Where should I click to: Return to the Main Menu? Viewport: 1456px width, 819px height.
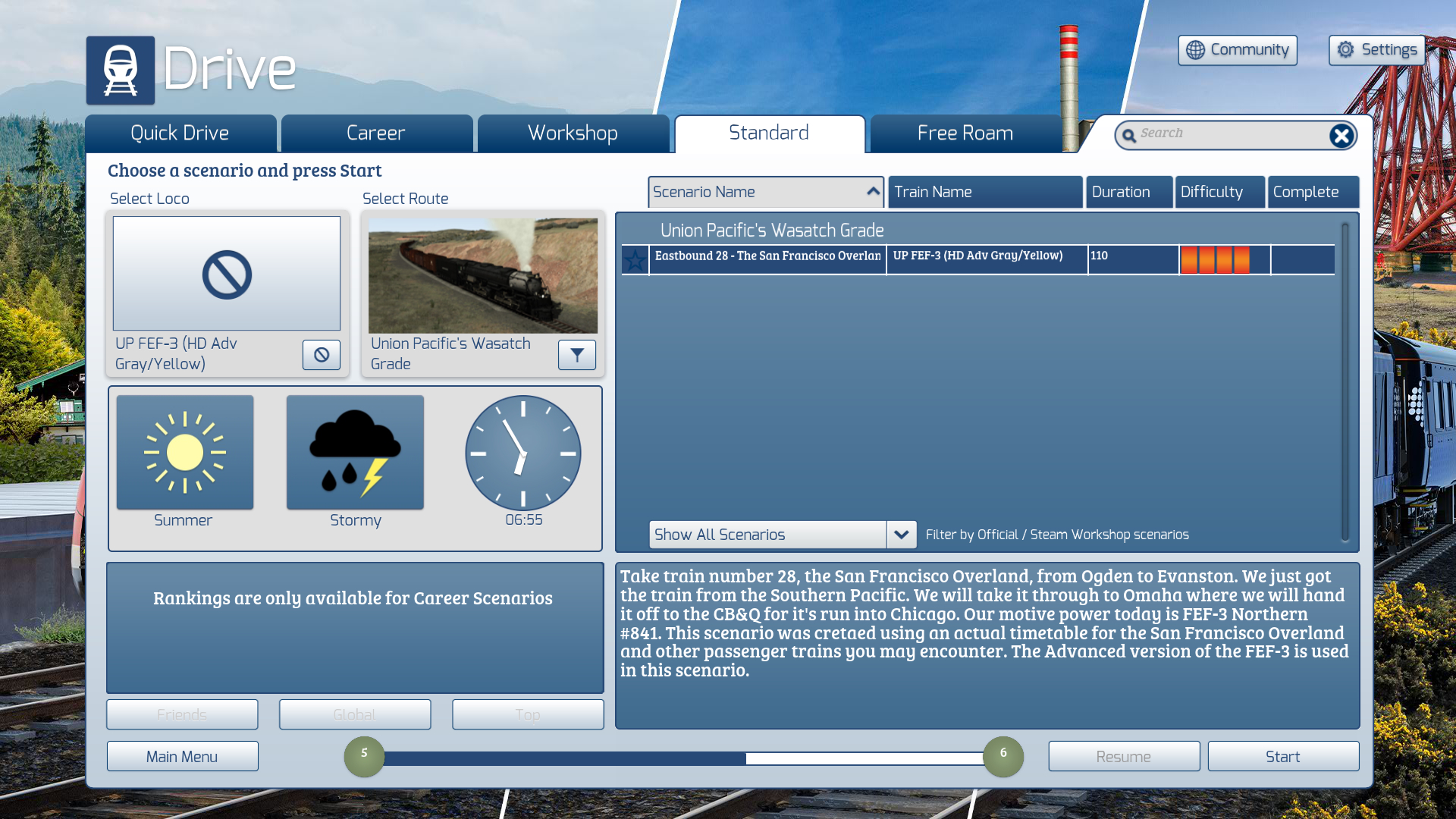coord(182,757)
